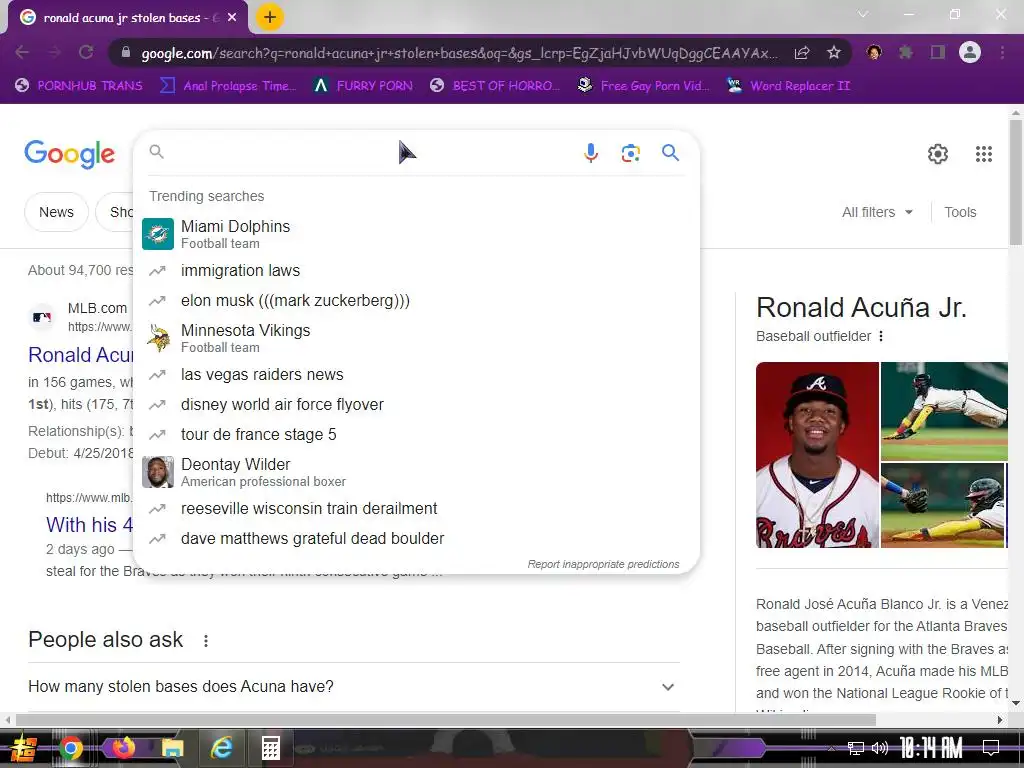The height and width of the screenshot is (768, 1024).
Task: Open Google Lens image search icon
Action: click(x=630, y=153)
